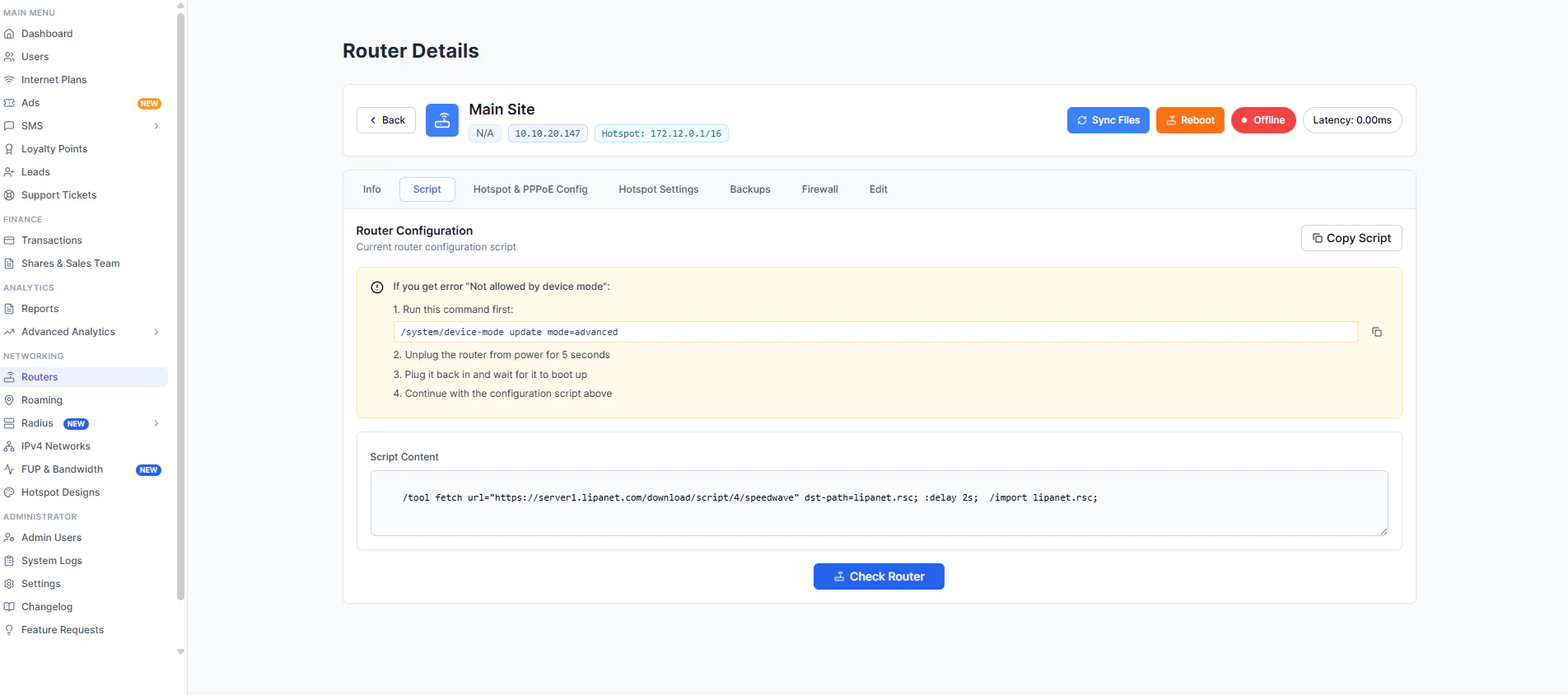Viewport: 1568px width, 695px height.
Task: Expand the Radius submenu chevron
Action: pyautogui.click(x=156, y=423)
